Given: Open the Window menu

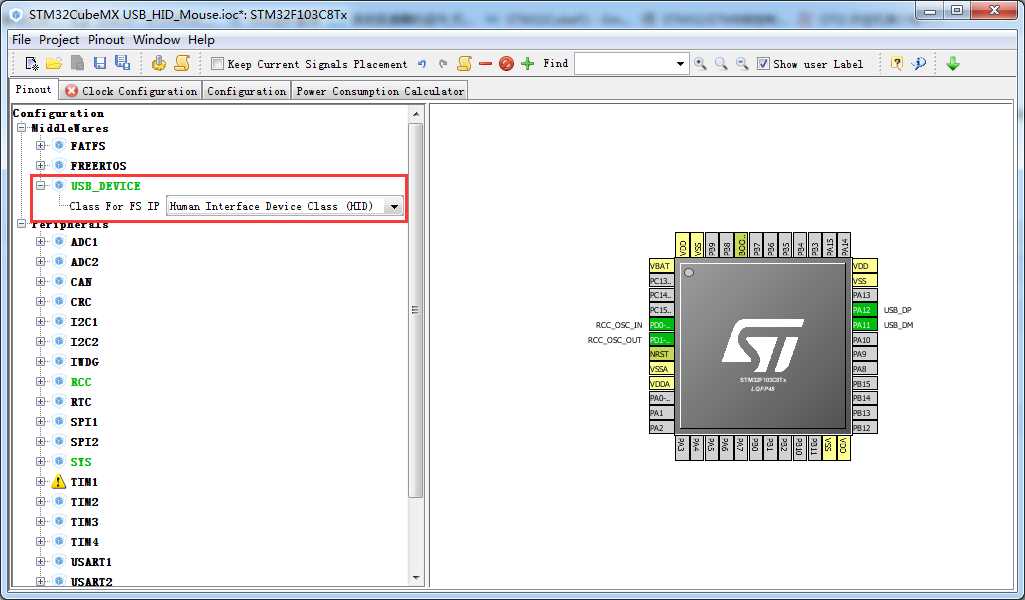Looking at the screenshot, I should [x=156, y=40].
